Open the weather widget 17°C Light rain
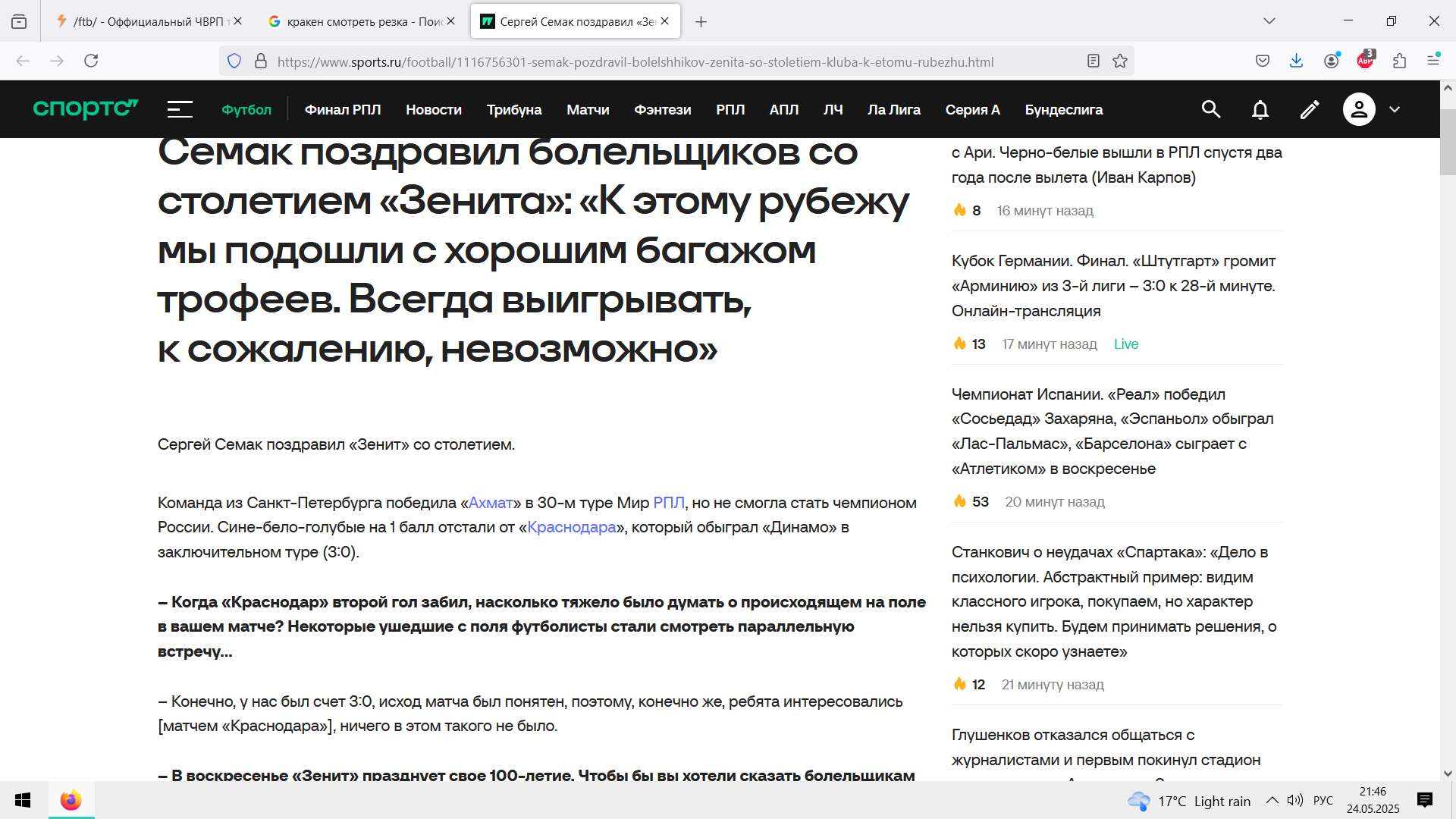The image size is (1456, 819). click(x=1189, y=801)
